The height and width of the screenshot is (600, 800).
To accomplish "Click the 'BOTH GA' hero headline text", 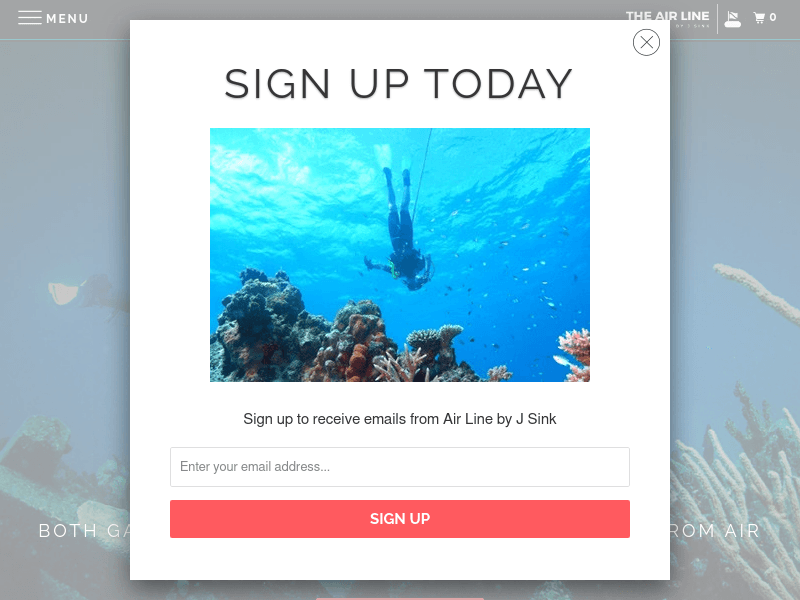I will (85, 531).
